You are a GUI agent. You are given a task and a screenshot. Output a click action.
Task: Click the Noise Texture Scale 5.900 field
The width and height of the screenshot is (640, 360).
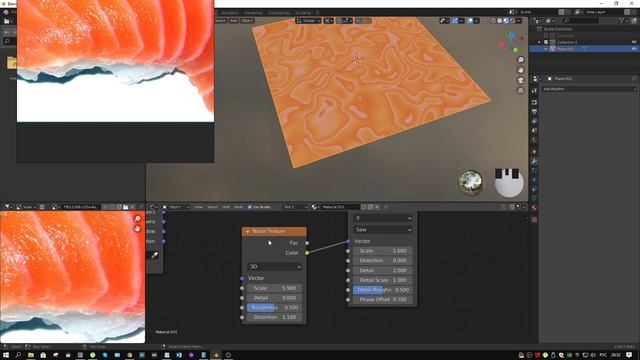[x=274, y=288]
